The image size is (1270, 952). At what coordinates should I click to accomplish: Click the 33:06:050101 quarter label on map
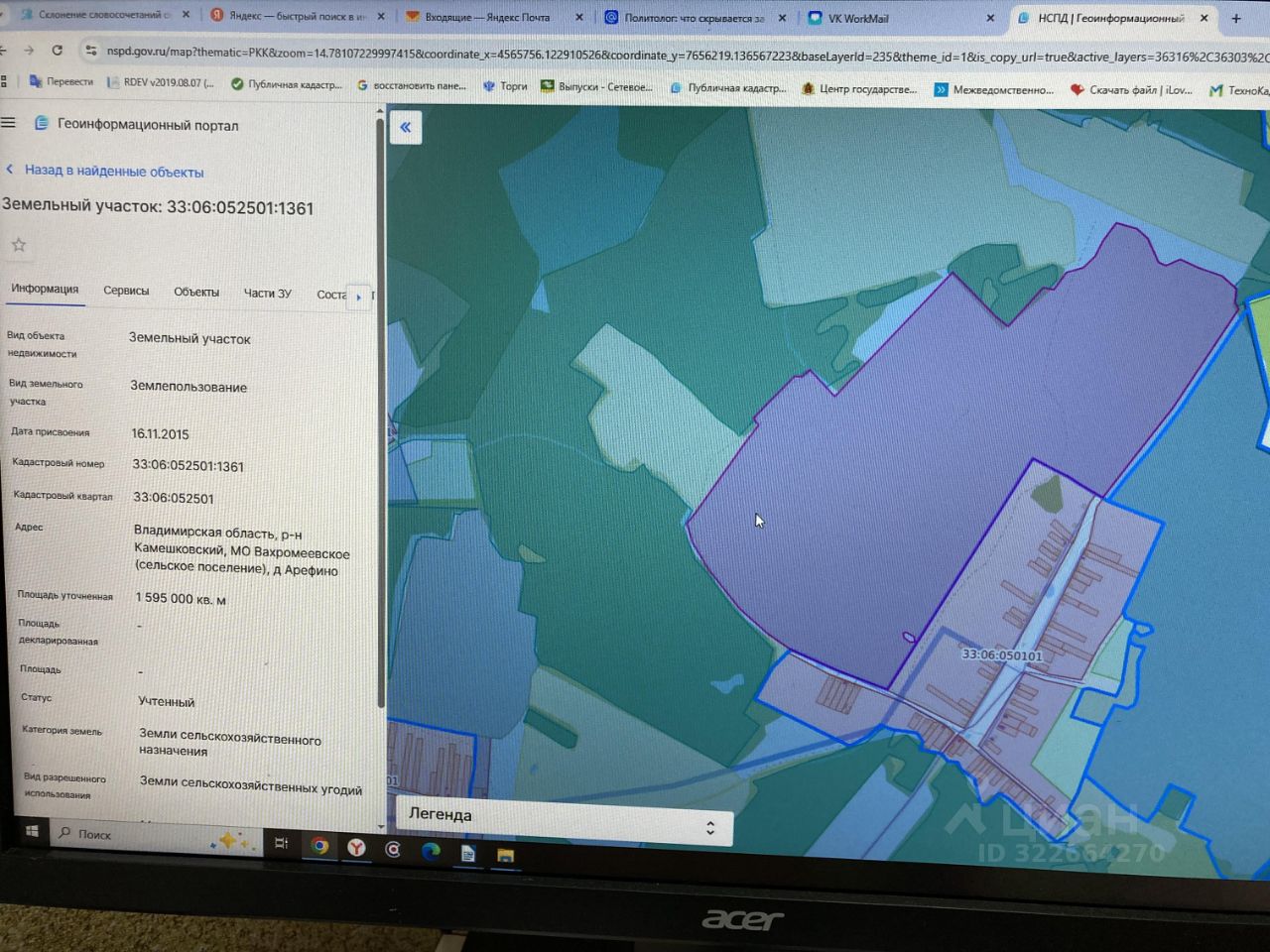click(x=1002, y=654)
